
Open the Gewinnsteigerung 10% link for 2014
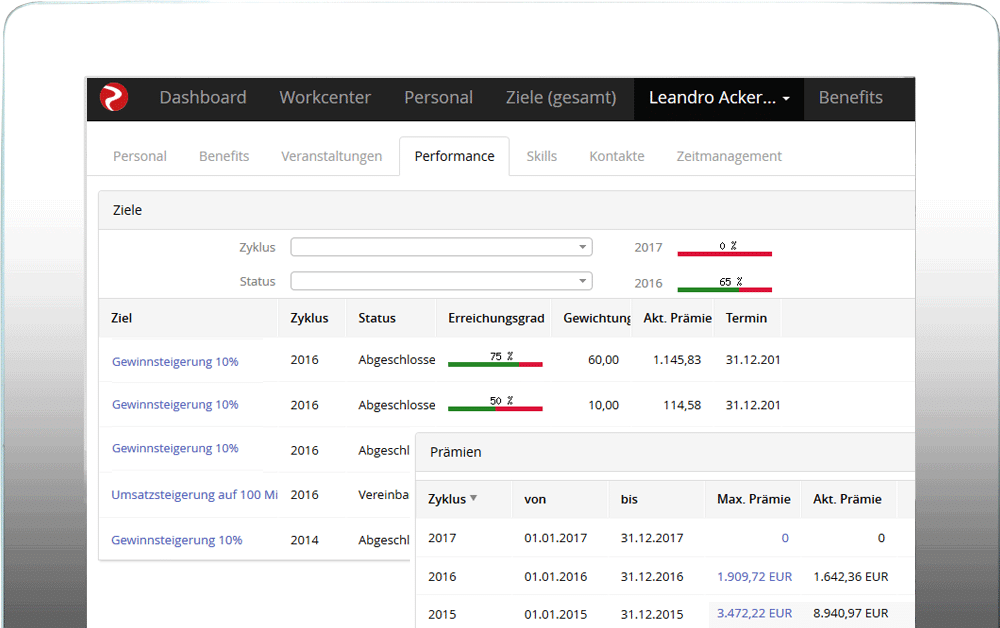(x=177, y=540)
